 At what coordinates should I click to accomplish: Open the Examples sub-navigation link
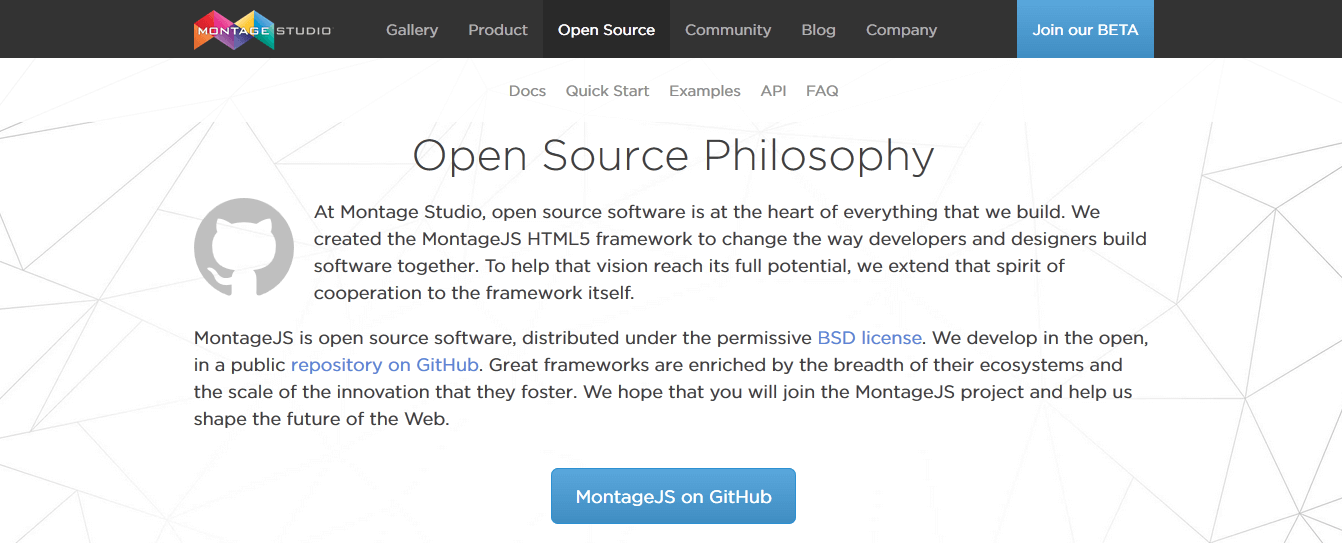pos(705,91)
